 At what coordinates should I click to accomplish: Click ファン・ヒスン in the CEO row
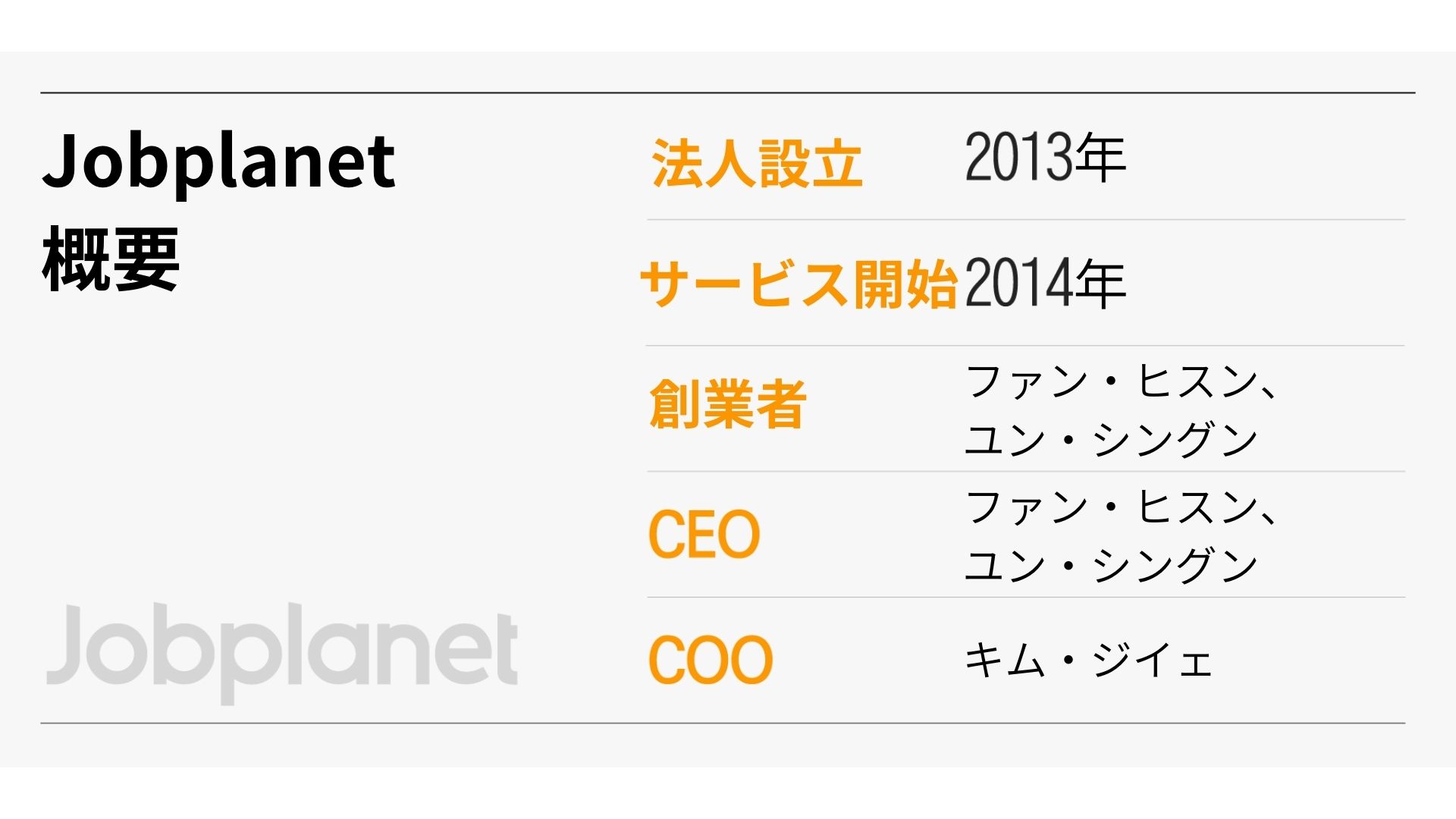coord(1112,507)
